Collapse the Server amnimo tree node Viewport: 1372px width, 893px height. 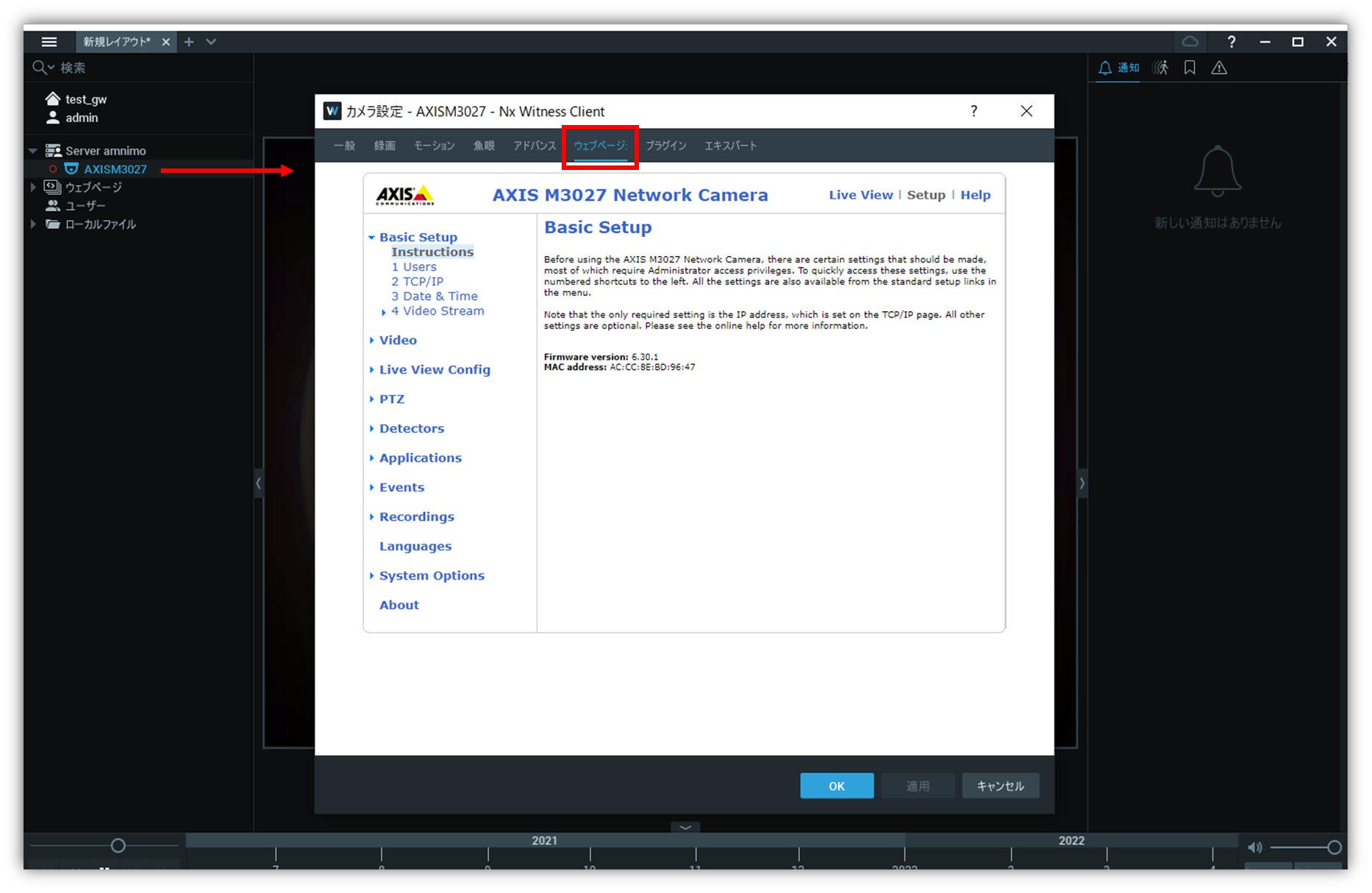tap(33, 151)
